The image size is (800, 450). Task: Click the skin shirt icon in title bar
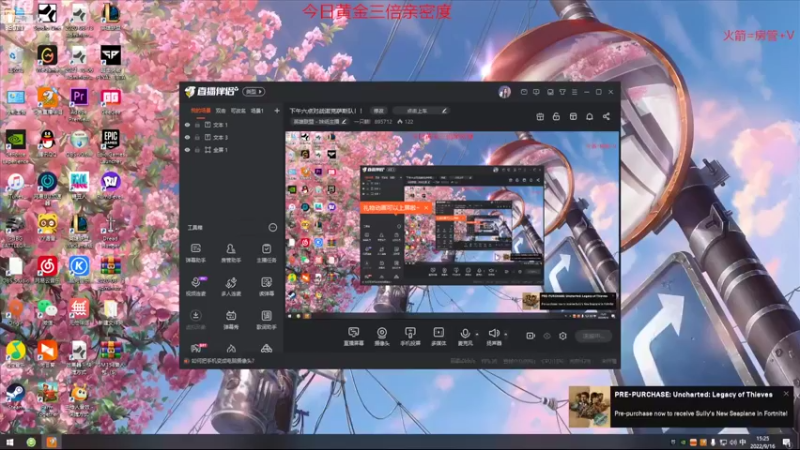point(562,92)
